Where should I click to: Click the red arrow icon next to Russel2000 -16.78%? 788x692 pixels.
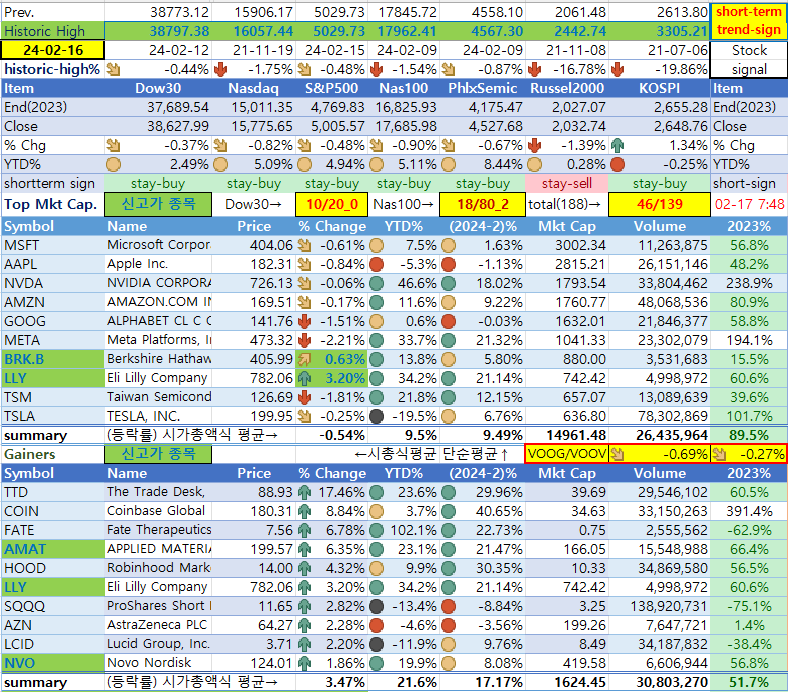pos(534,69)
